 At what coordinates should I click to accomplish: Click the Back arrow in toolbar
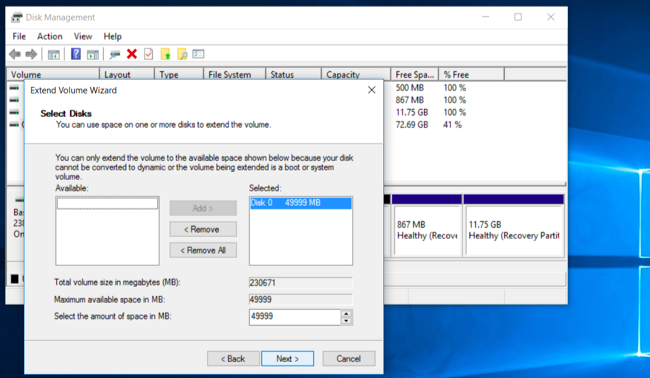(x=15, y=54)
